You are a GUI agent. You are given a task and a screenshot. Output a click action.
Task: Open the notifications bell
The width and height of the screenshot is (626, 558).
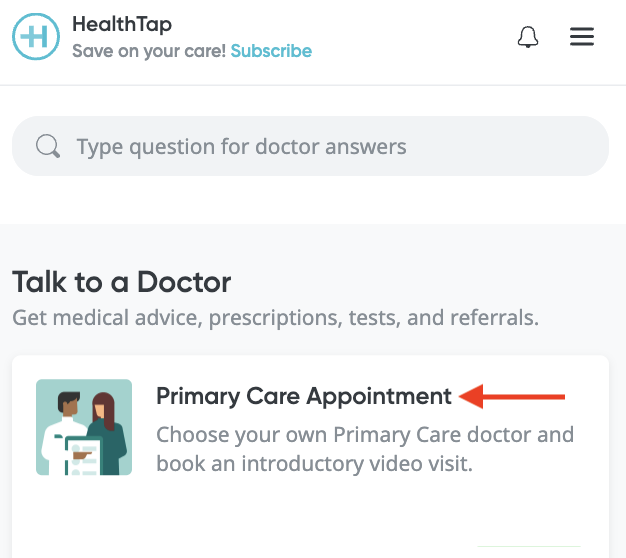(528, 37)
